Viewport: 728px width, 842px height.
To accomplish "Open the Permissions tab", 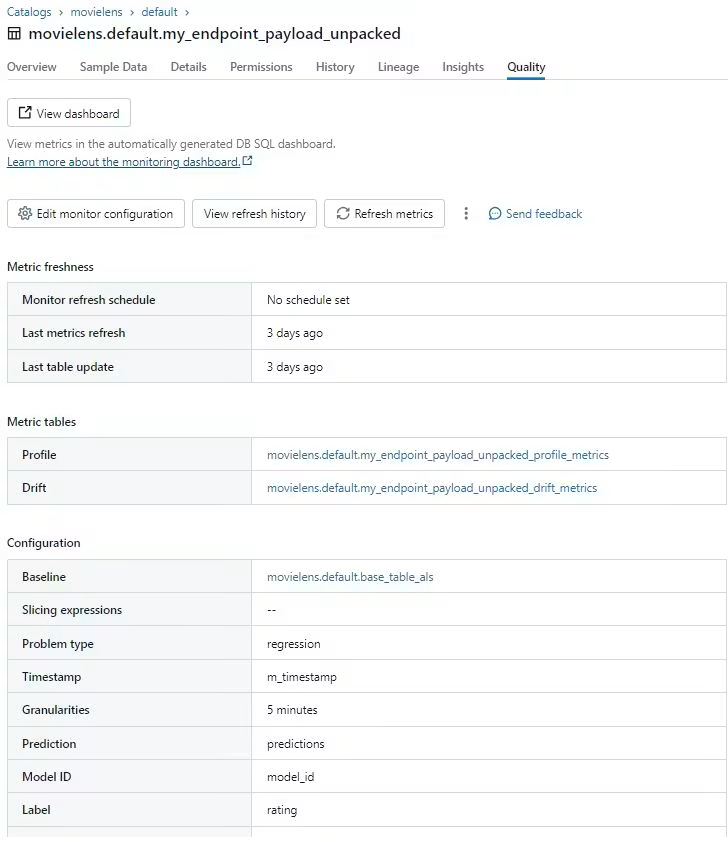I will (261, 67).
